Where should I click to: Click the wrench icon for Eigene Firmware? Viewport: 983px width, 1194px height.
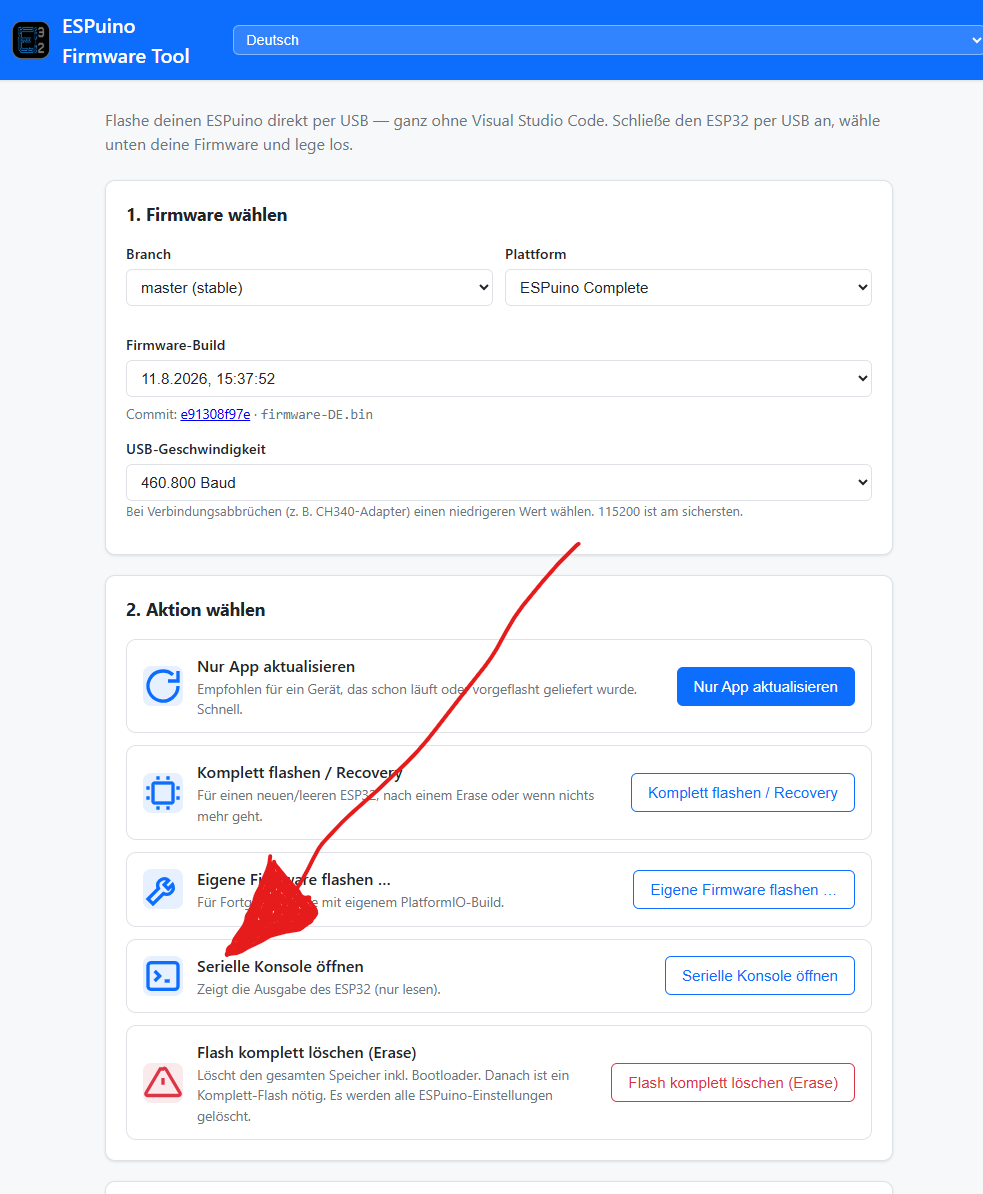pyautogui.click(x=163, y=889)
